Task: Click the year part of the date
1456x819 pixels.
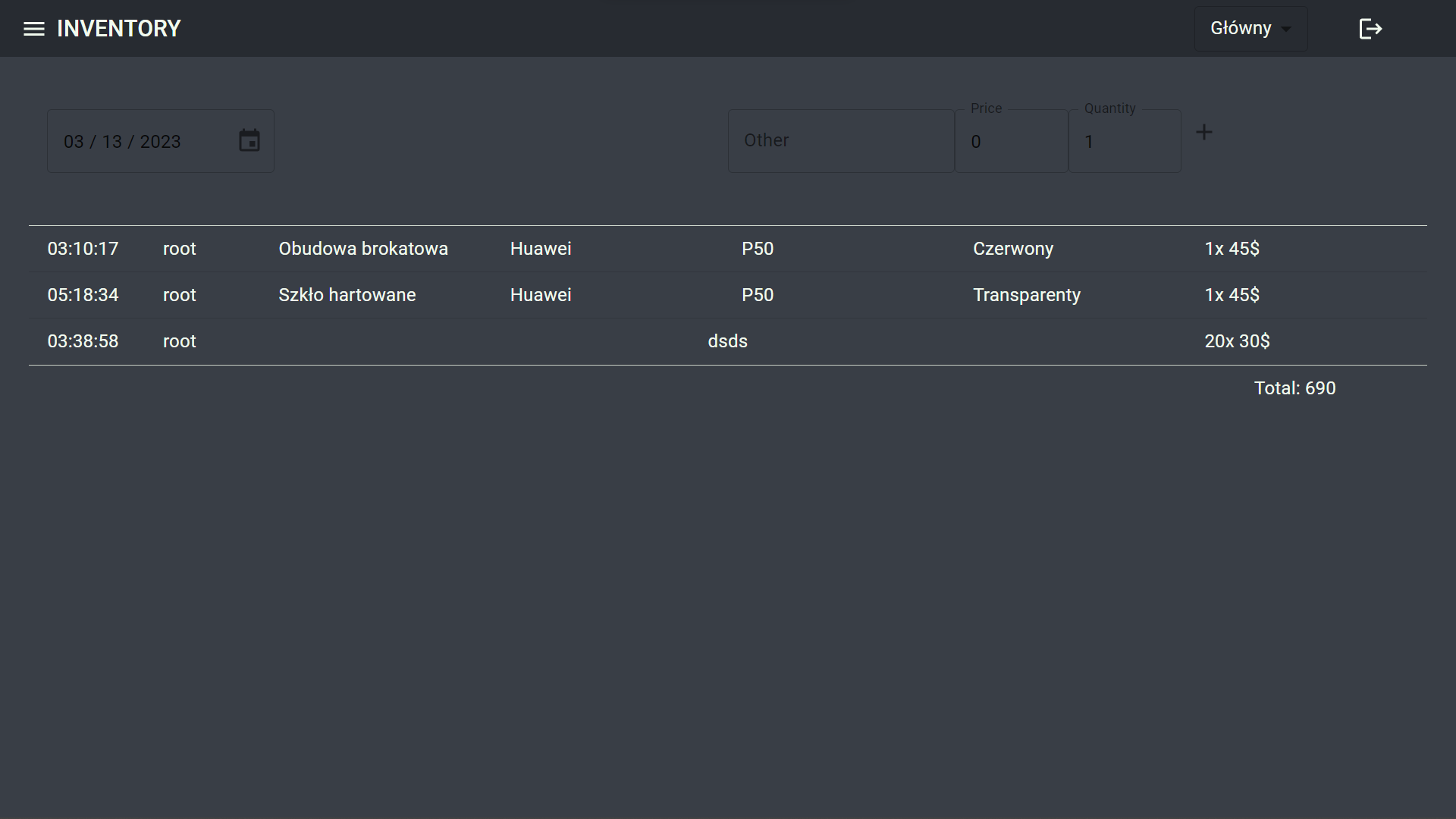Action: click(x=160, y=142)
